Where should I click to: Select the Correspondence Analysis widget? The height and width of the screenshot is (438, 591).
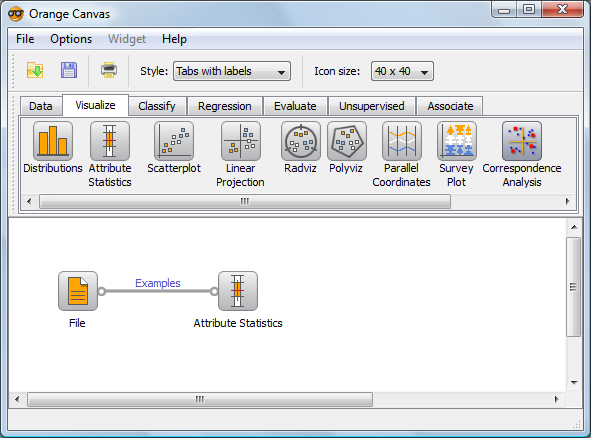pos(522,141)
